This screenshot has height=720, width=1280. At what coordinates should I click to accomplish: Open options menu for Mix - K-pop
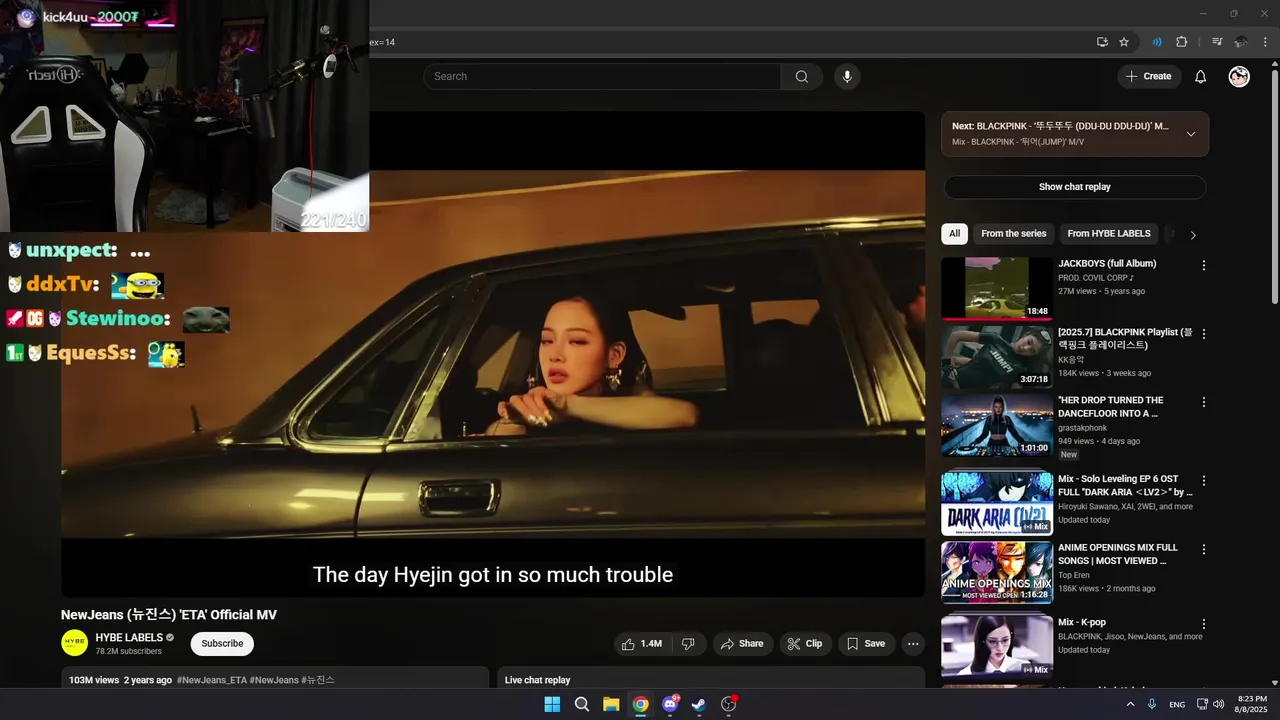(1204, 624)
